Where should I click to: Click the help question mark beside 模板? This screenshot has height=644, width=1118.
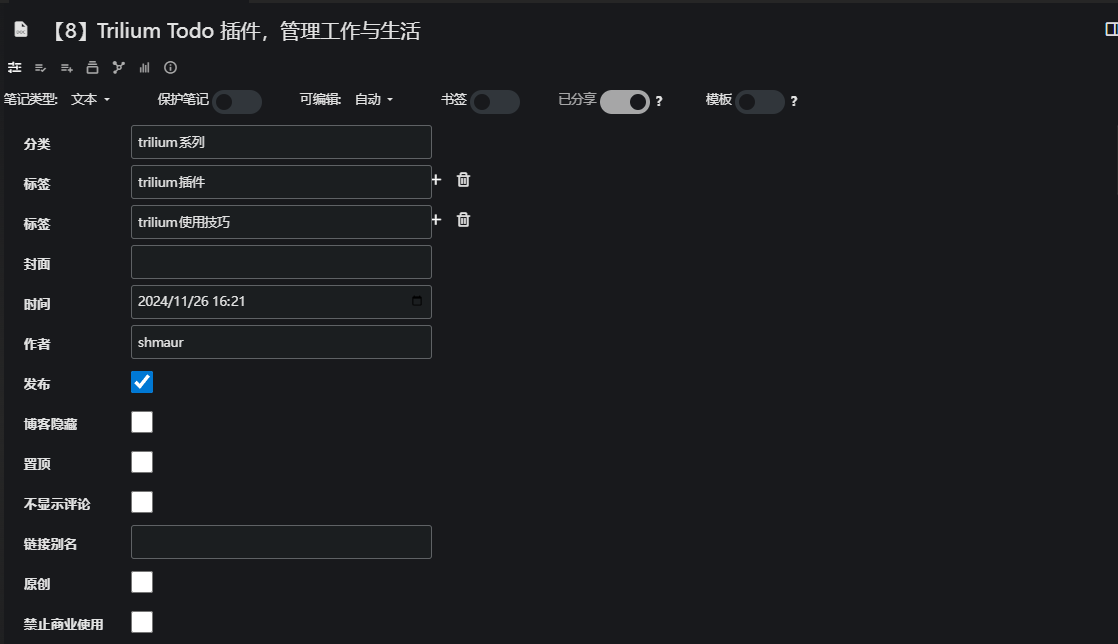point(794,101)
